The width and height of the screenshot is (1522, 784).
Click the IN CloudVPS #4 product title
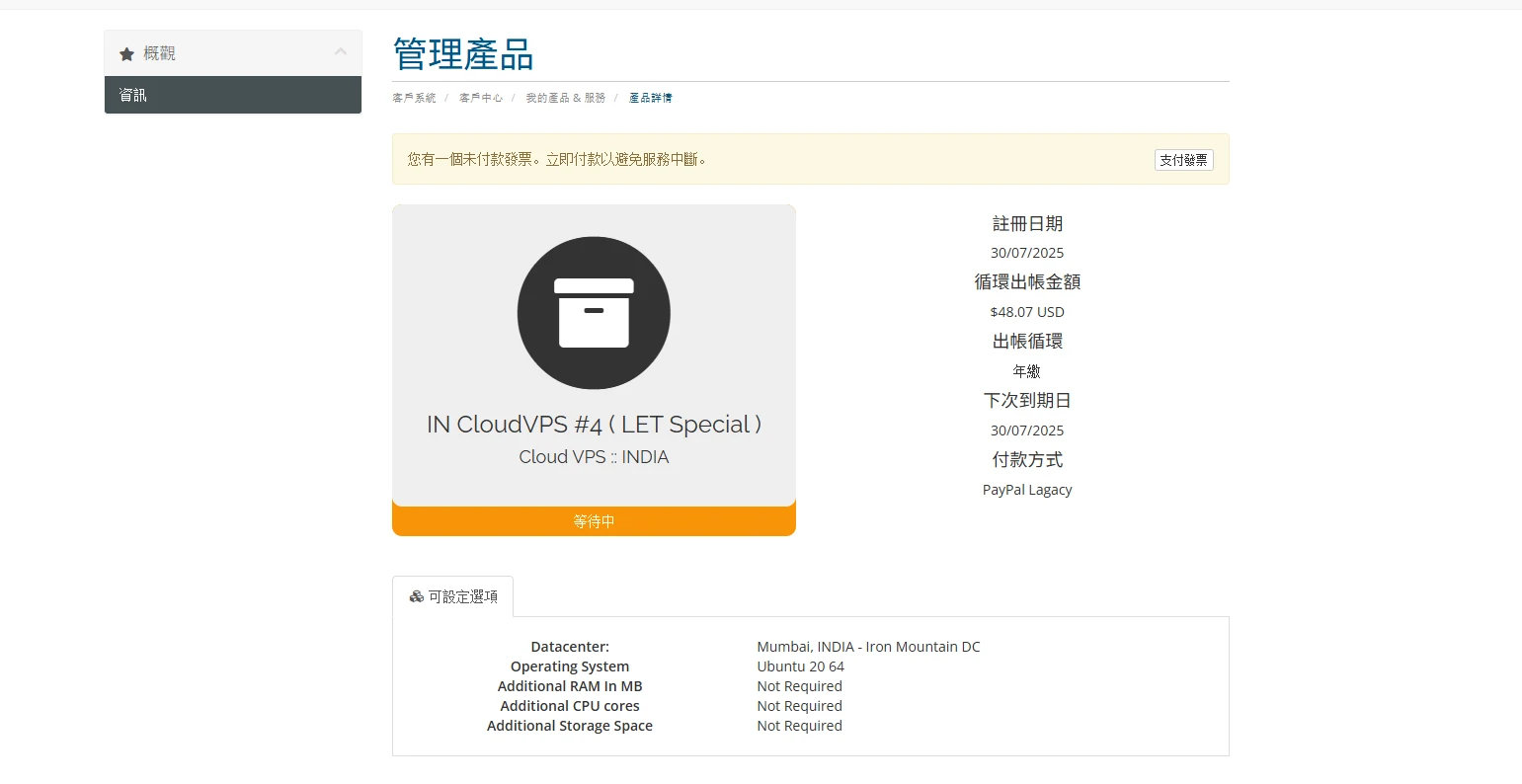coord(594,425)
